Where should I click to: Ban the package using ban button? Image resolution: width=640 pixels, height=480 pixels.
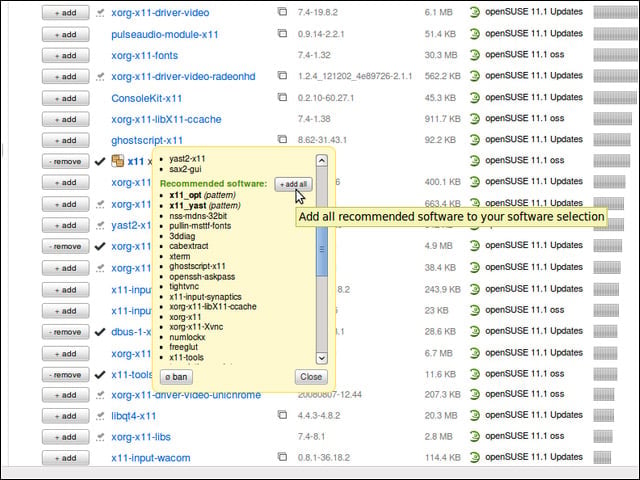tap(176, 377)
